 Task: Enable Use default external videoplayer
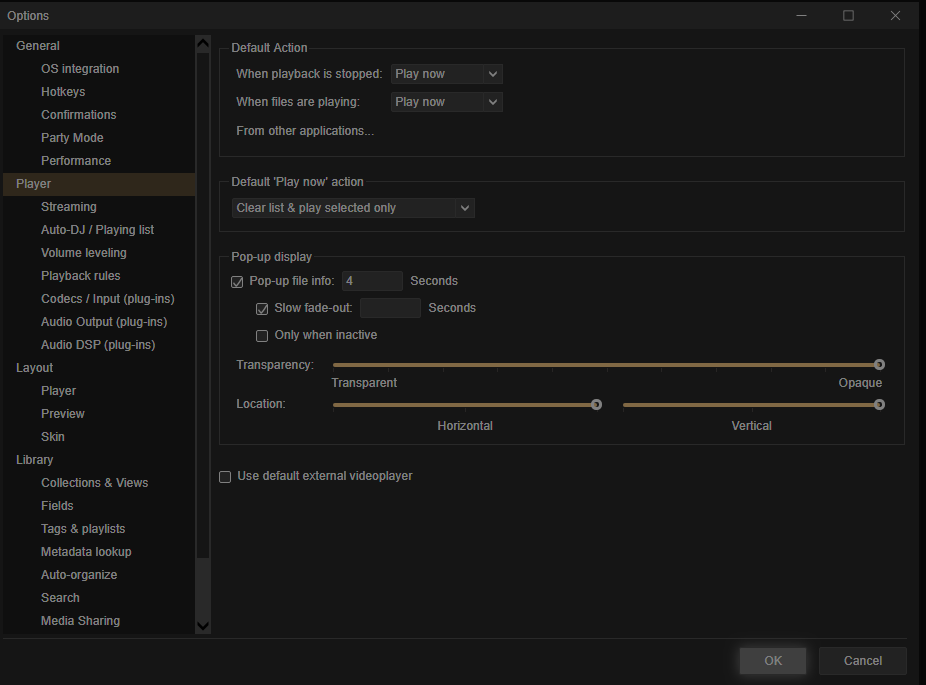click(225, 477)
